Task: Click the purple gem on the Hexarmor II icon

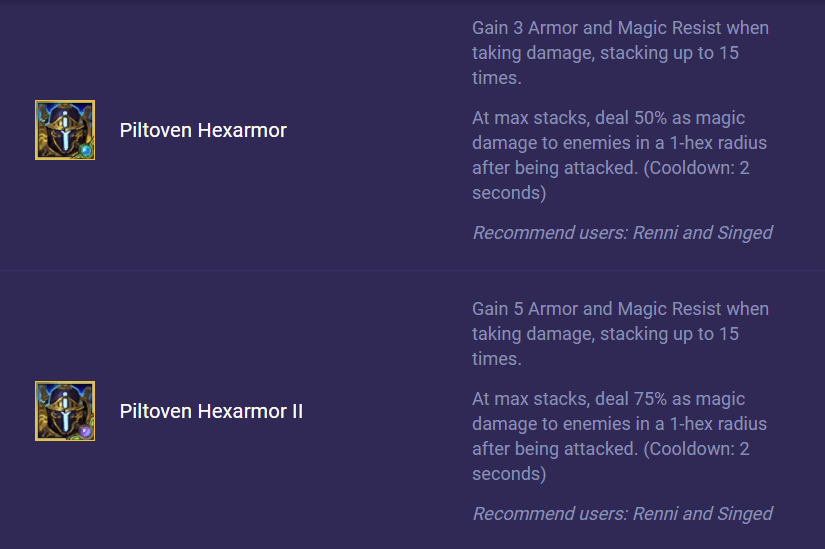Action: point(86,432)
